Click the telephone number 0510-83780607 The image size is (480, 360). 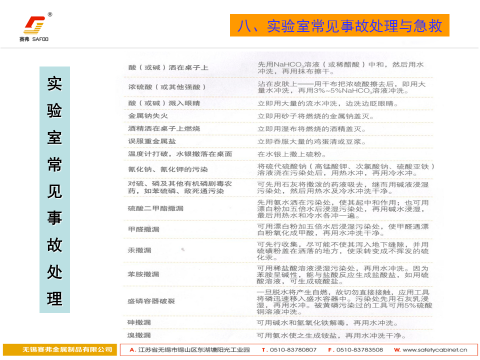[x=289, y=350]
